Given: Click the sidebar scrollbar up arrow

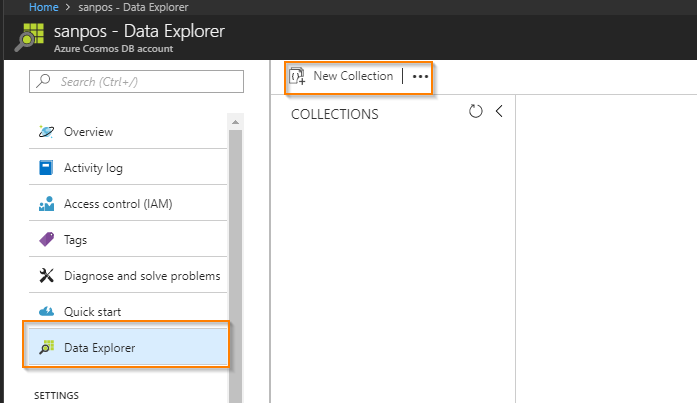Looking at the screenshot, I should (236, 122).
